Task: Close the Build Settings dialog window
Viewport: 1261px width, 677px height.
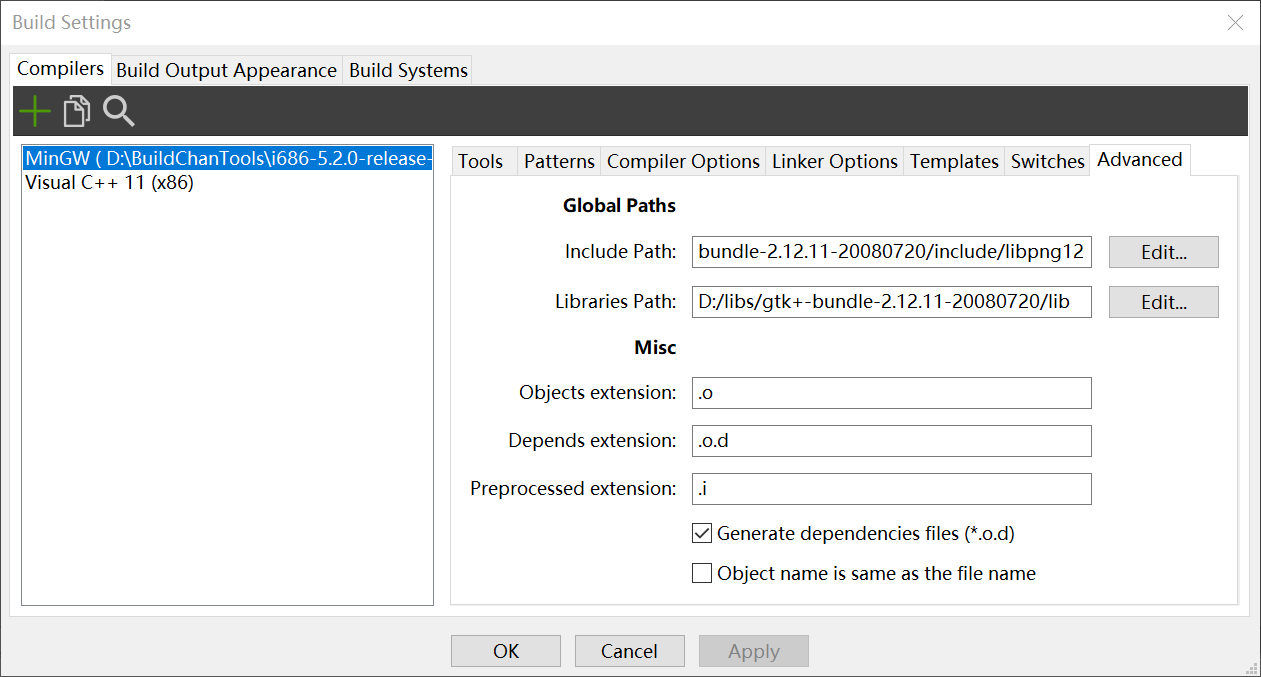Action: pyautogui.click(x=1235, y=23)
